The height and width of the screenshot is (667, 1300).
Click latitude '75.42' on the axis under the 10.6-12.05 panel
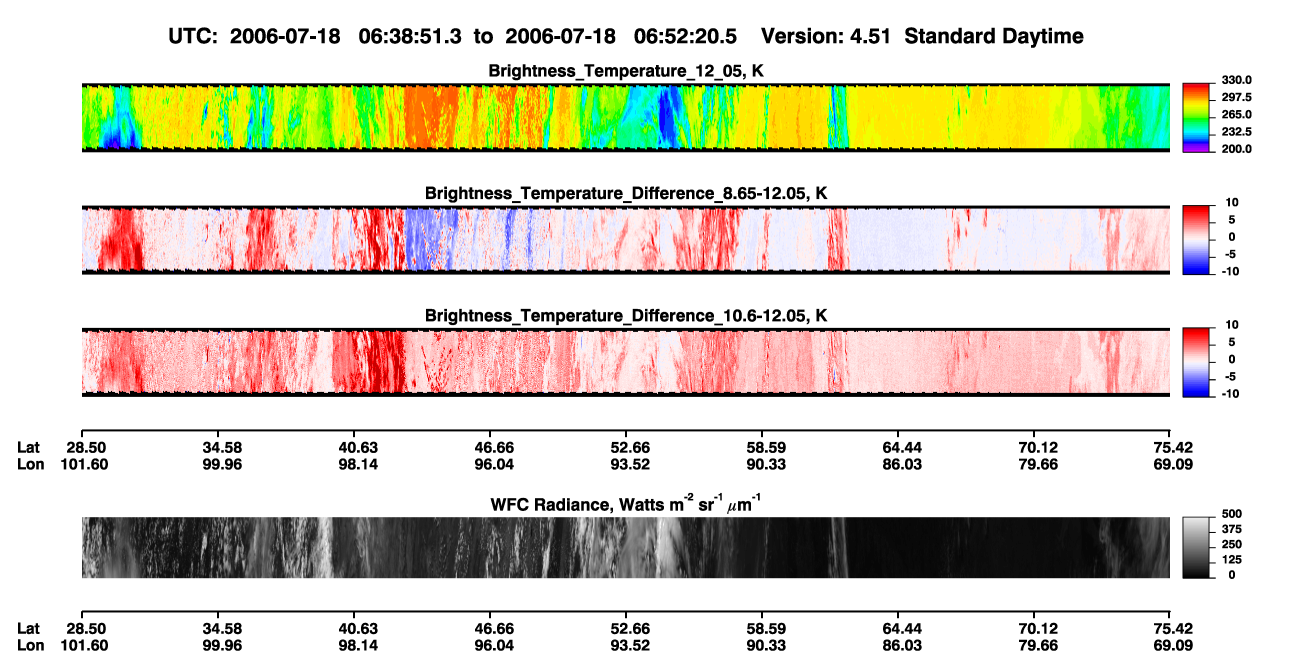pyautogui.click(x=1171, y=448)
